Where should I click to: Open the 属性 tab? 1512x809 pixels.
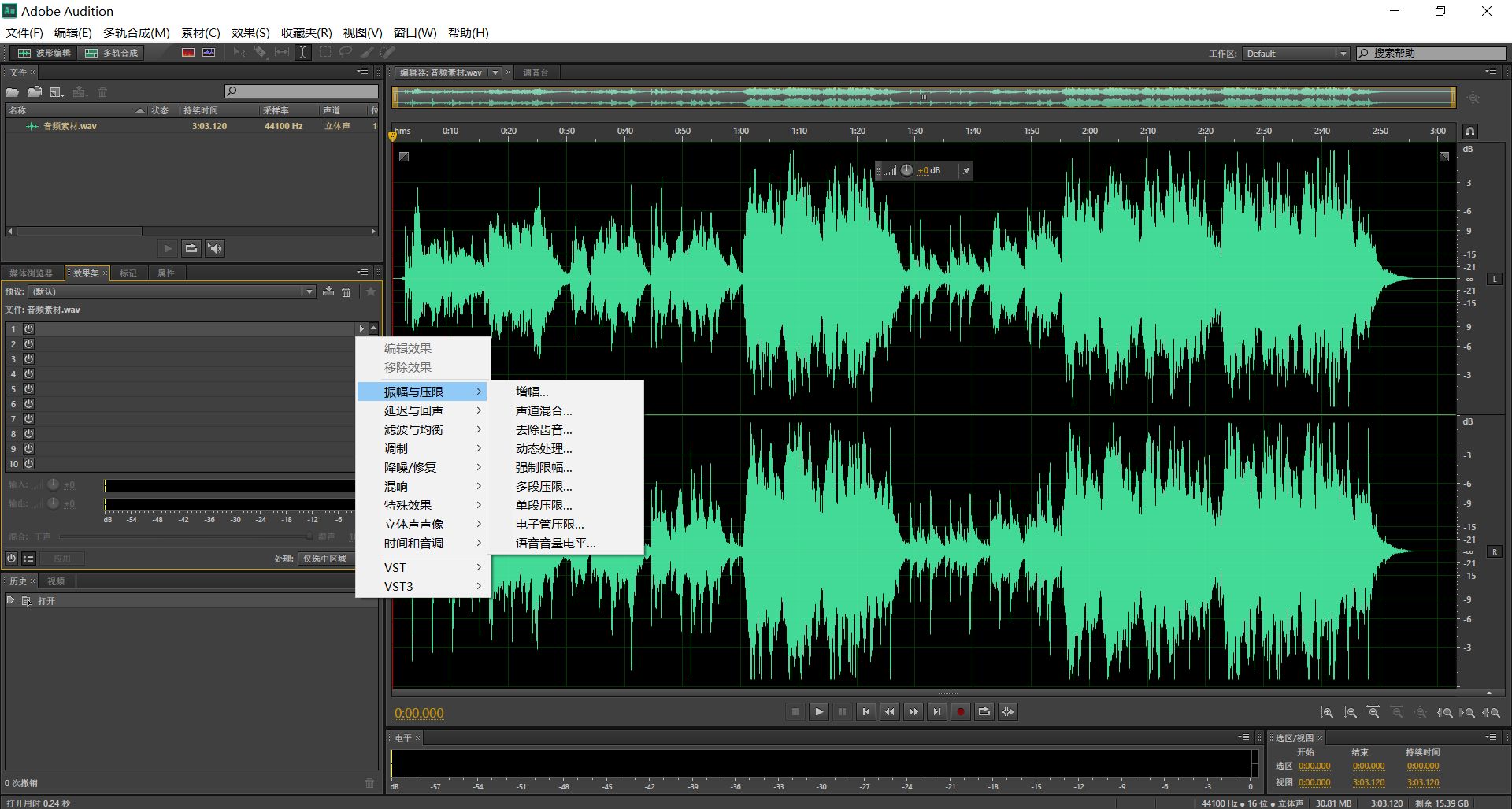pyautogui.click(x=166, y=273)
